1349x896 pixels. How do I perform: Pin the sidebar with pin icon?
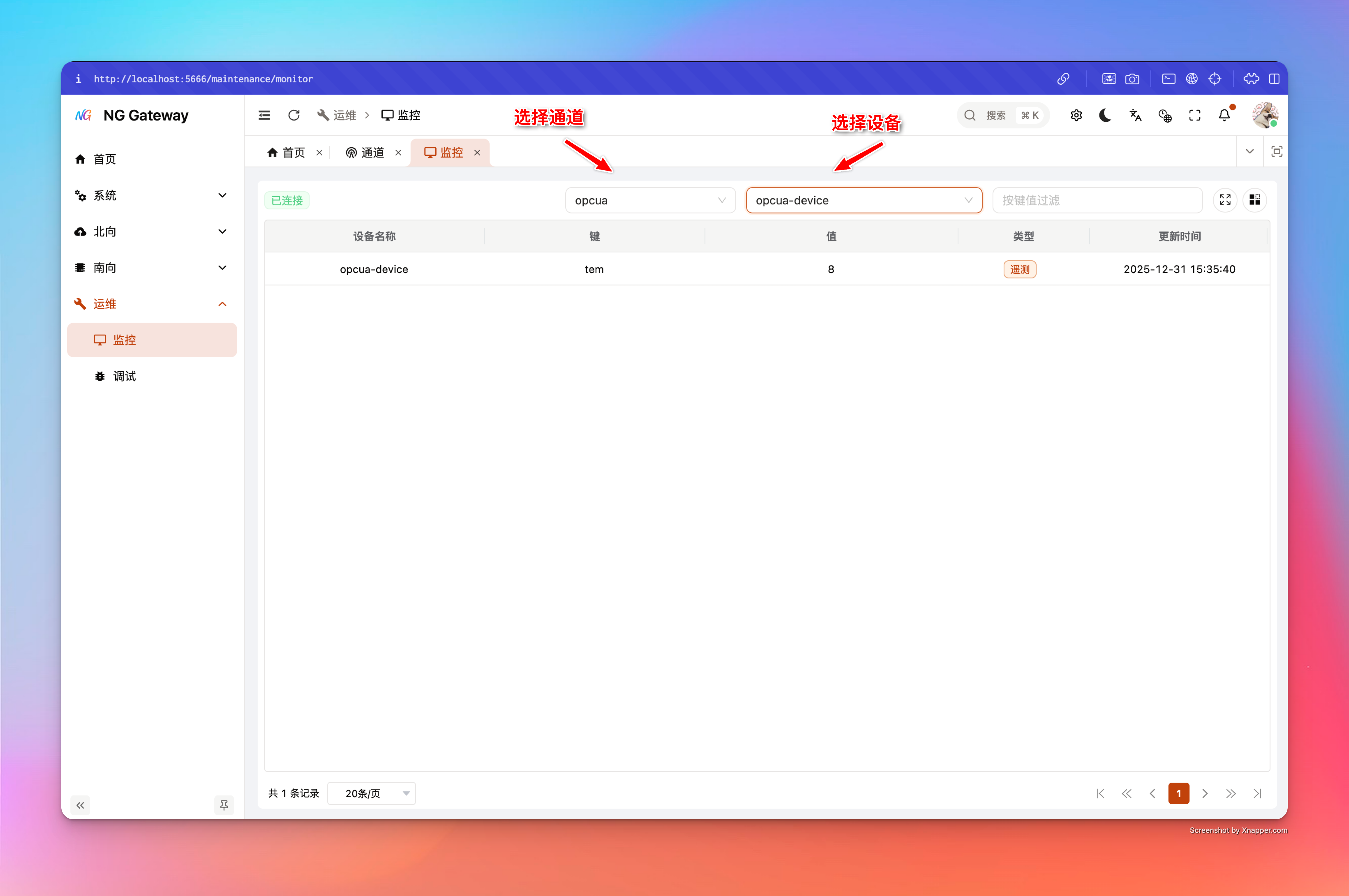coord(224,805)
